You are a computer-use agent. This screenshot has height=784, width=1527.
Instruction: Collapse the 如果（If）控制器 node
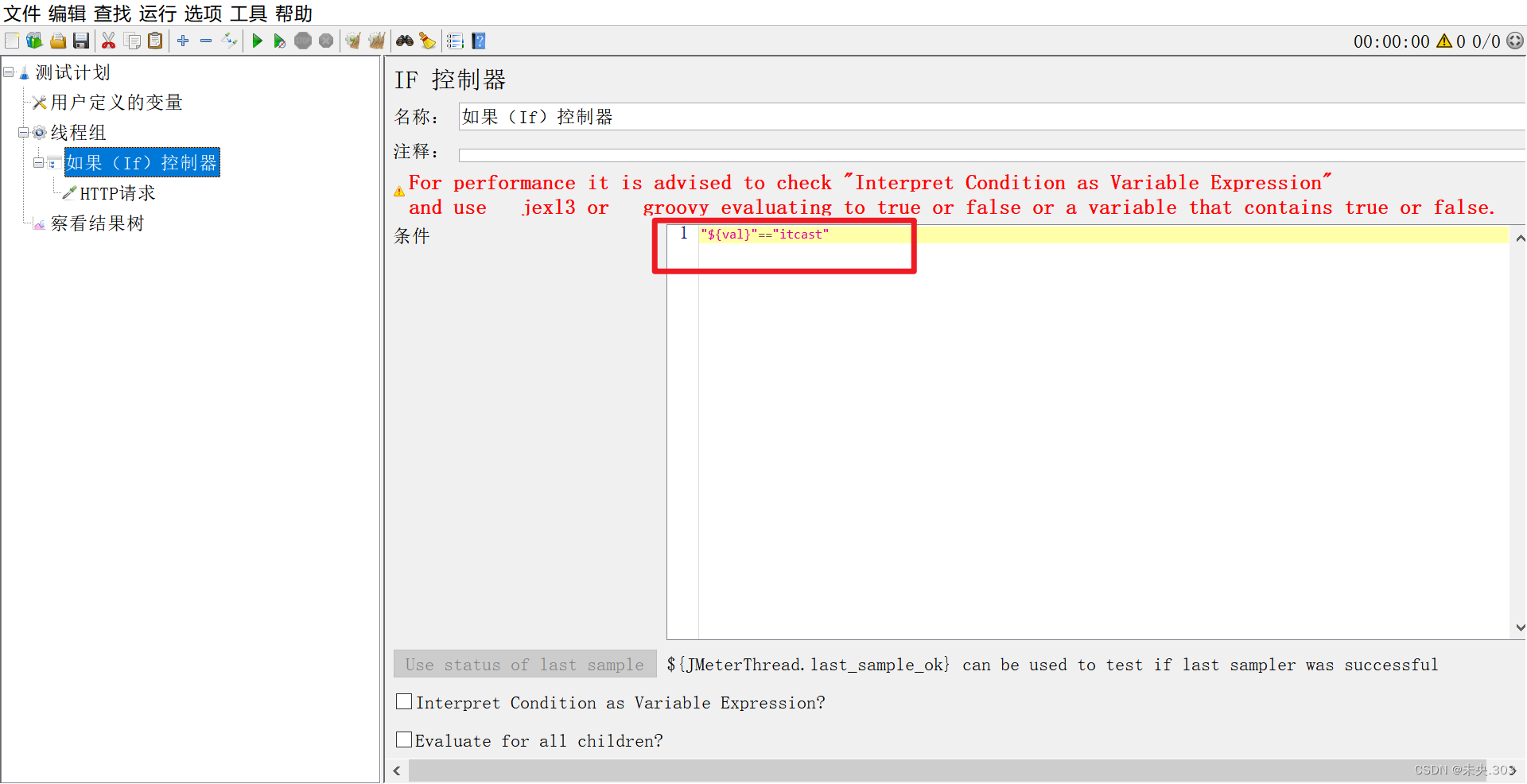(x=38, y=163)
